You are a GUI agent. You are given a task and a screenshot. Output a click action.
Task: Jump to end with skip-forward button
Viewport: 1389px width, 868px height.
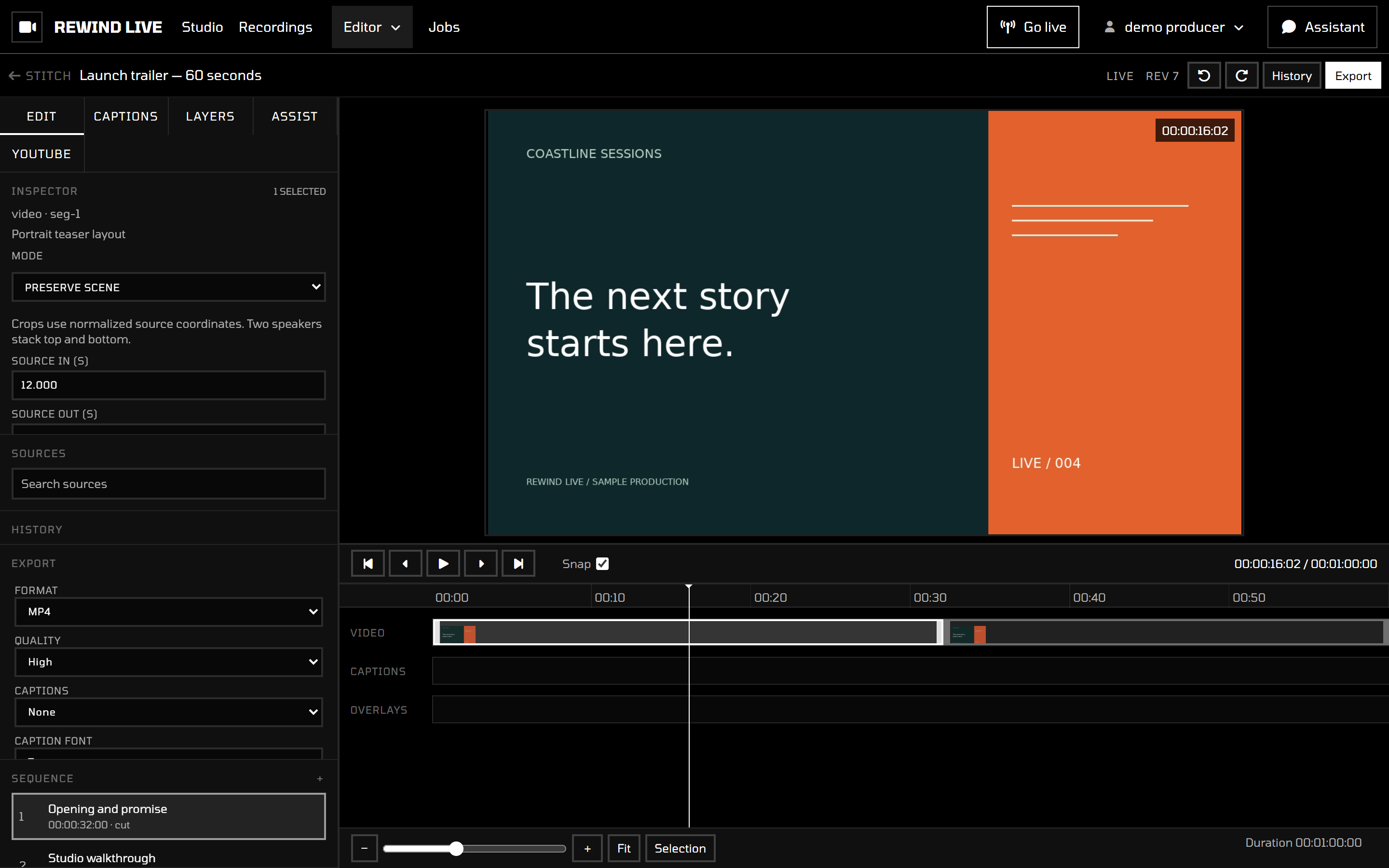pyautogui.click(x=518, y=564)
